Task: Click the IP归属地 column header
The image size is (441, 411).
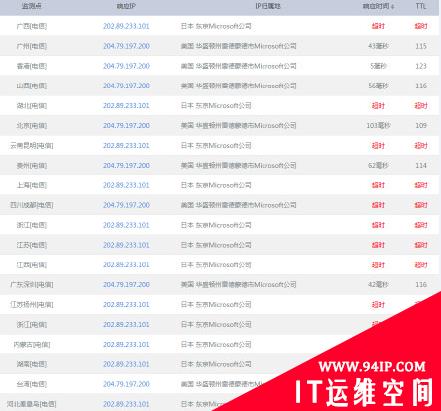Action: tap(268, 6)
